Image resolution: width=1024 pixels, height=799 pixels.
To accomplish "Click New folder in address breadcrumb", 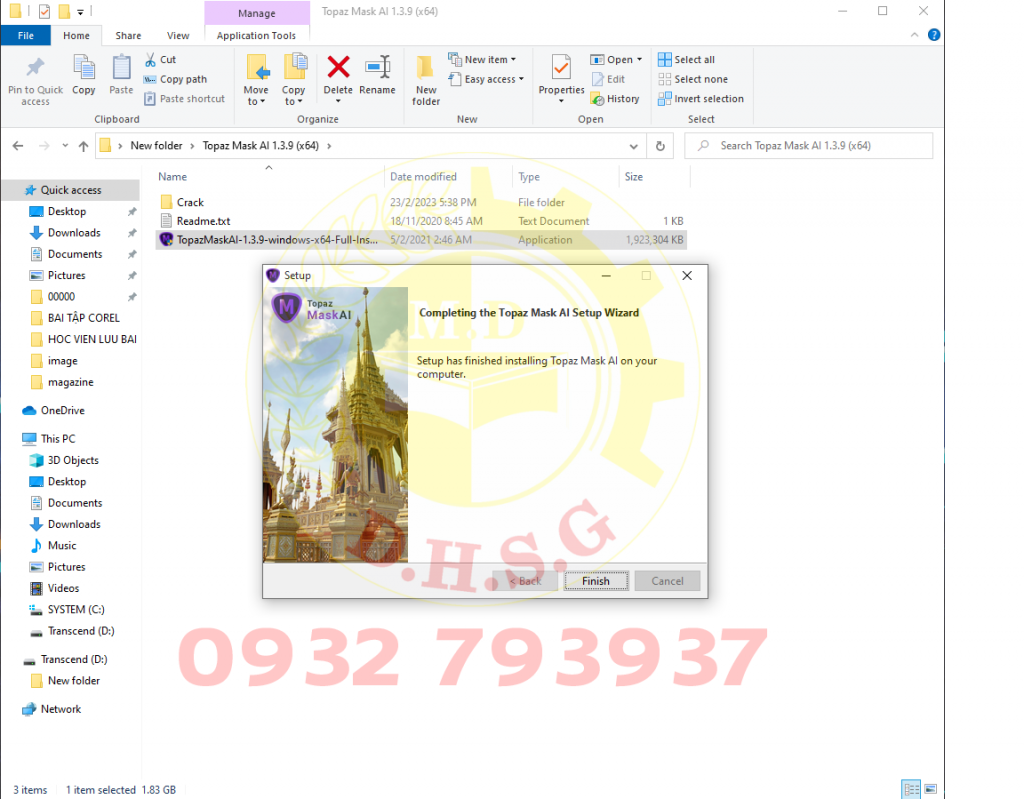I will (x=156, y=146).
